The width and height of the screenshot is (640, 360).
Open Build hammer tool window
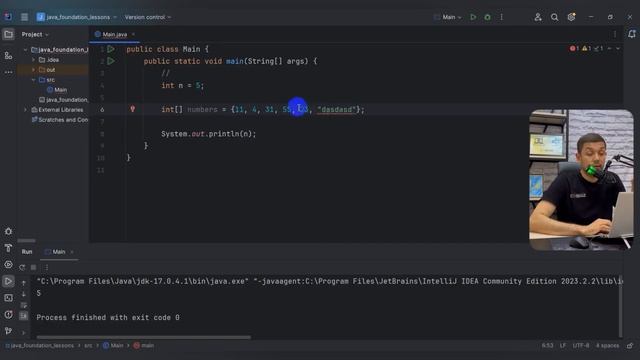(8, 248)
